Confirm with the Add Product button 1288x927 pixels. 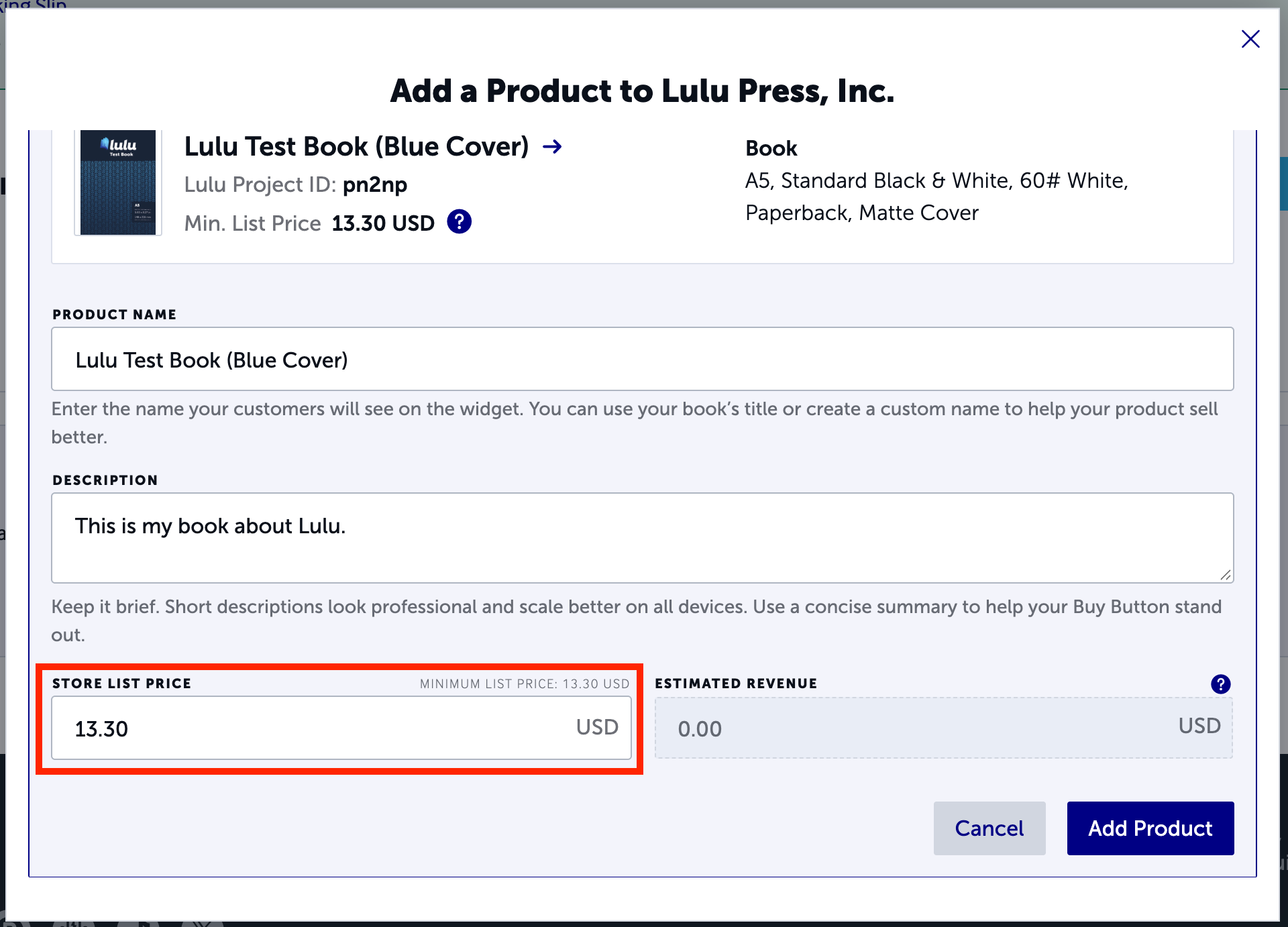1150,828
